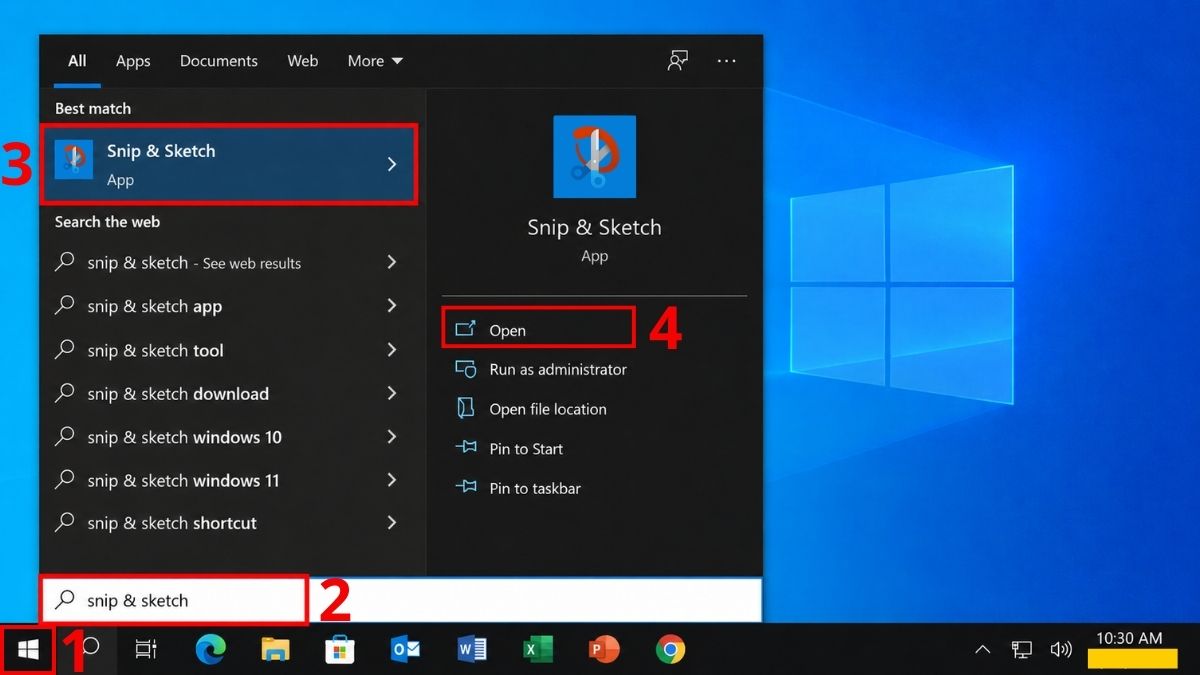Open the three-dots search options menu
This screenshot has height=675, width=1200.
[727, 61]
